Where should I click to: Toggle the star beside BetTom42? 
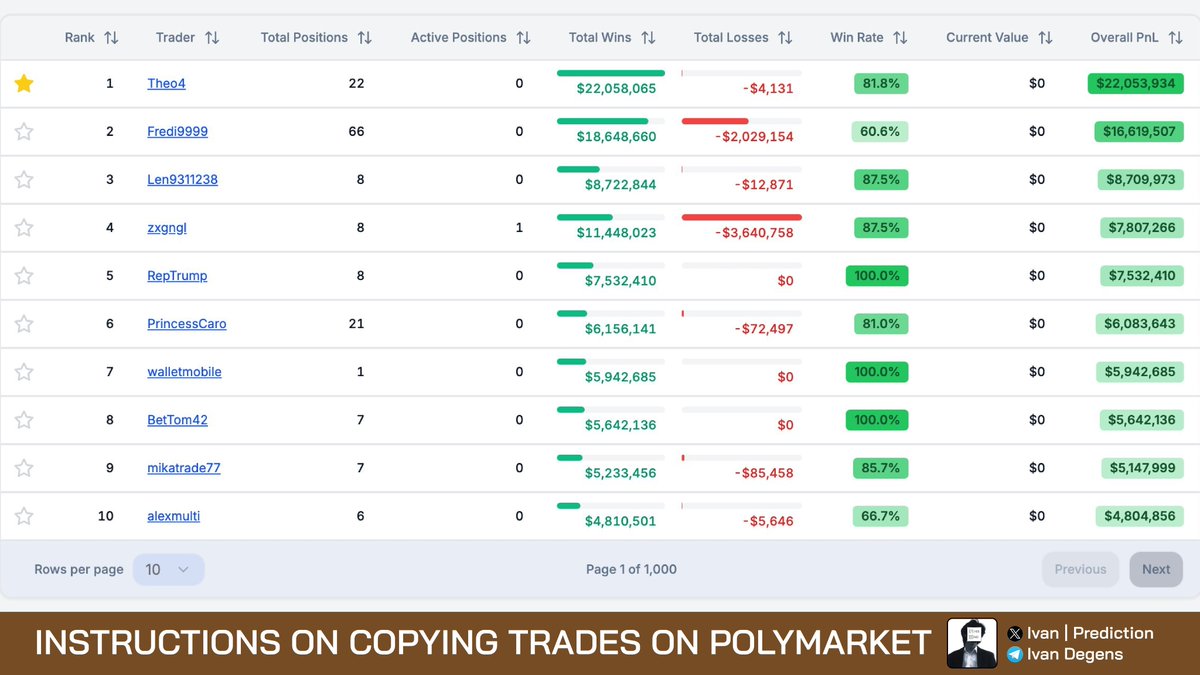click(x=24, y=420)
